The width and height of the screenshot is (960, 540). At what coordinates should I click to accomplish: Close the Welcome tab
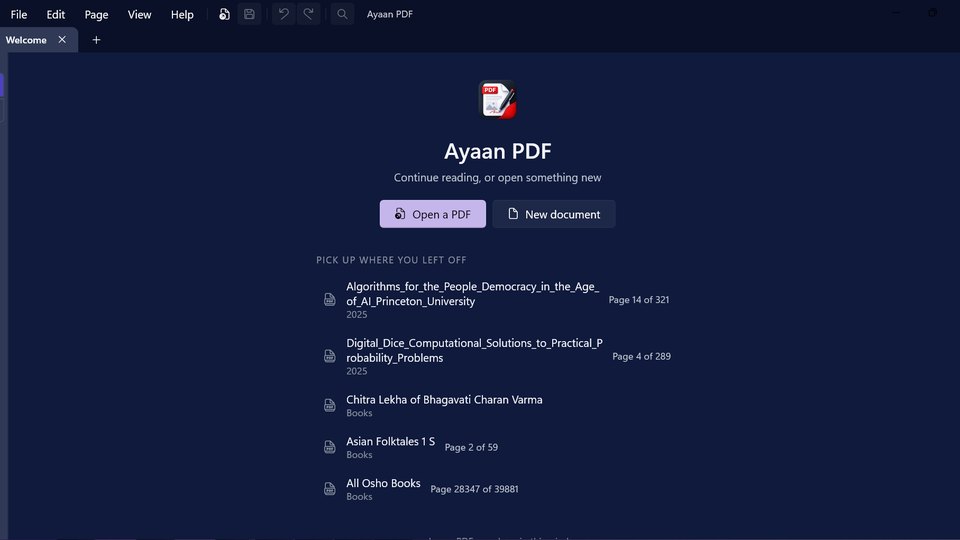62,40
